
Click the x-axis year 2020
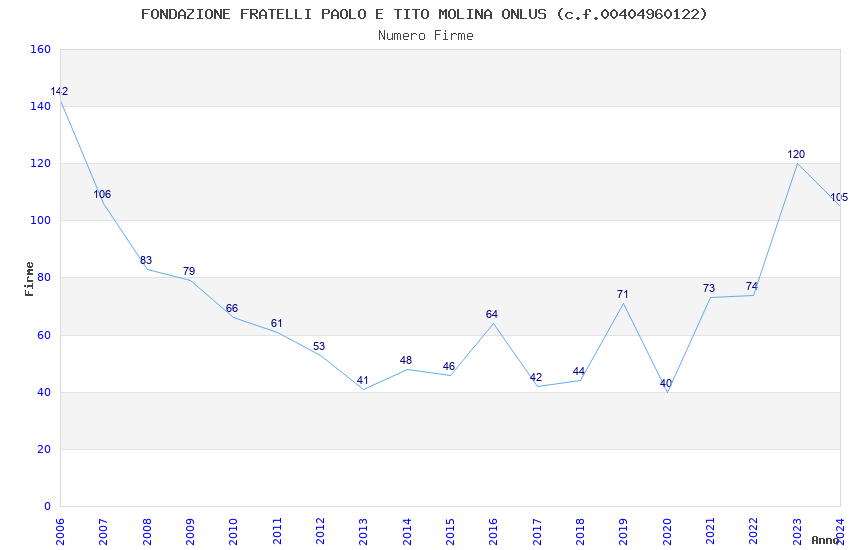coord(667,531)
